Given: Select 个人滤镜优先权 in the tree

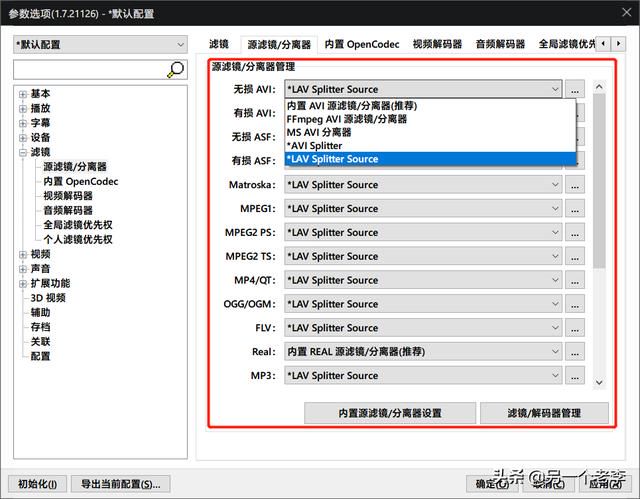Looking at the screenshot, I should 78,240.
